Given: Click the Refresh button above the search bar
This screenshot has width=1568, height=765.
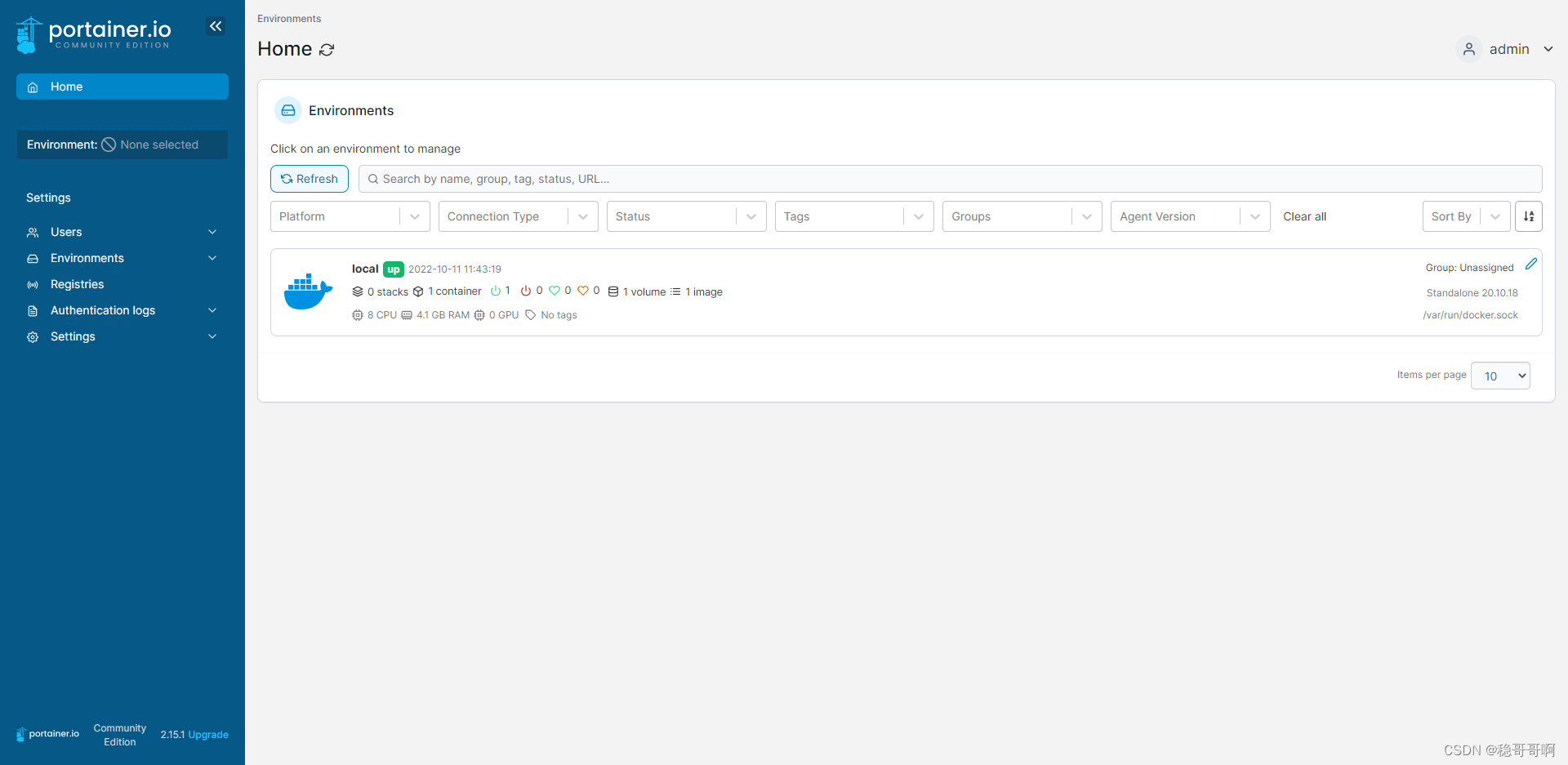Looking at the screenshot, I should (309, 178).
